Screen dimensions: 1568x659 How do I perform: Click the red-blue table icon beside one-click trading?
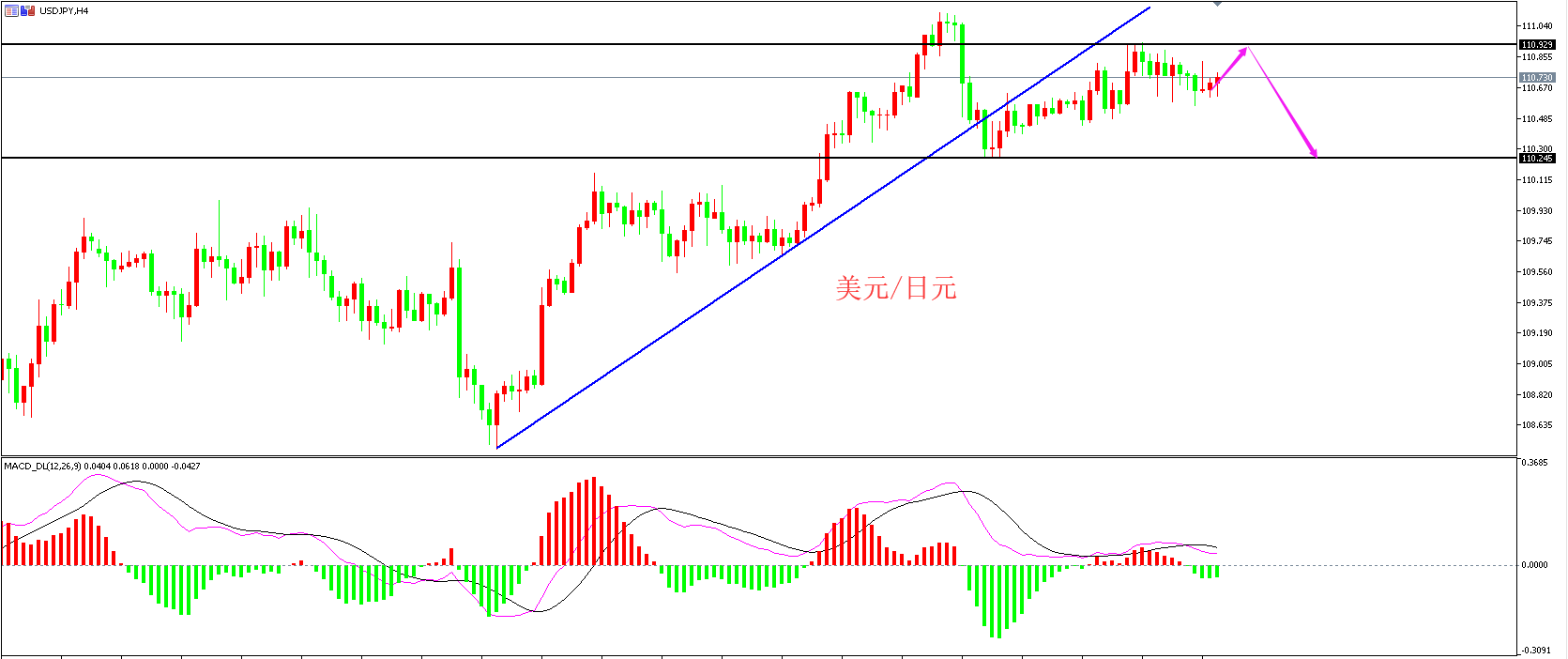pyautogui.click(x=28, y=11)
